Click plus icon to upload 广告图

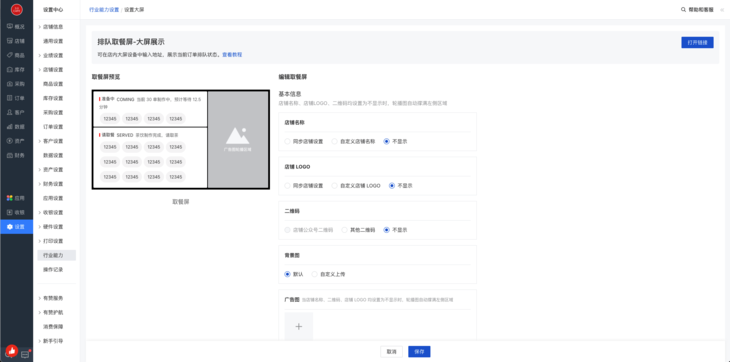tap(299, 327)
